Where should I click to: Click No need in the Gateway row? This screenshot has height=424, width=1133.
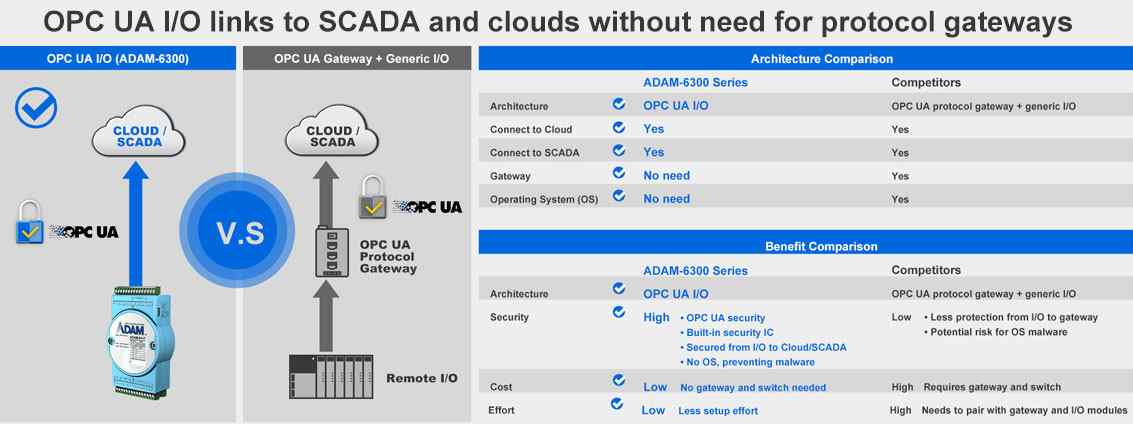(x=666, y=175)
